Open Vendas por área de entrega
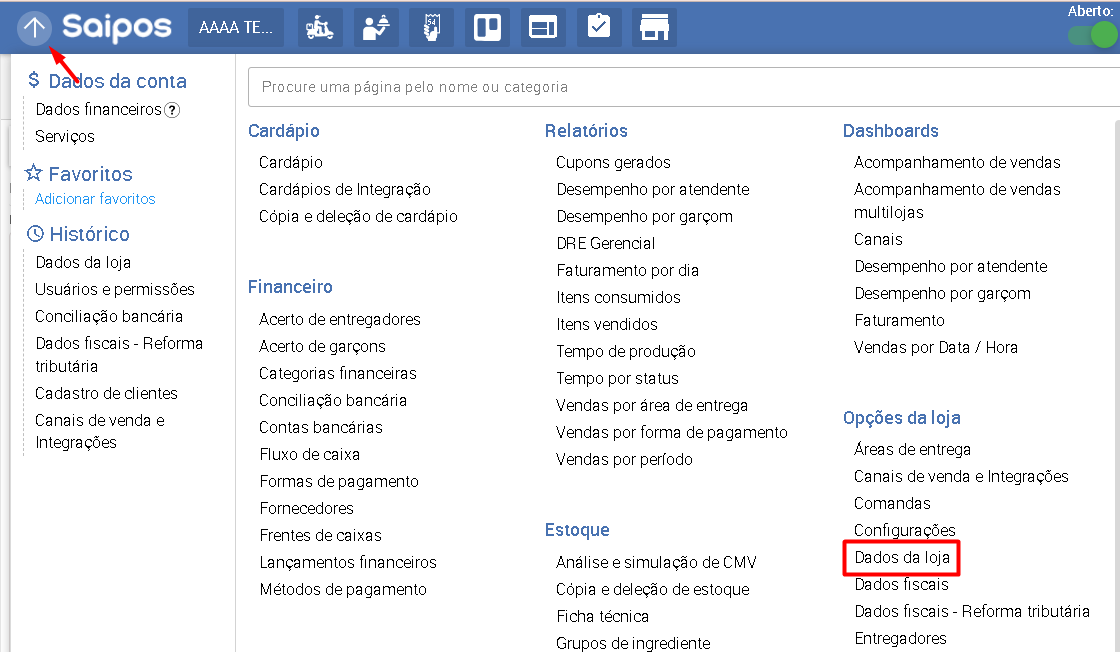The height and width of the screenshot is (652, 1120). [652, 406]
